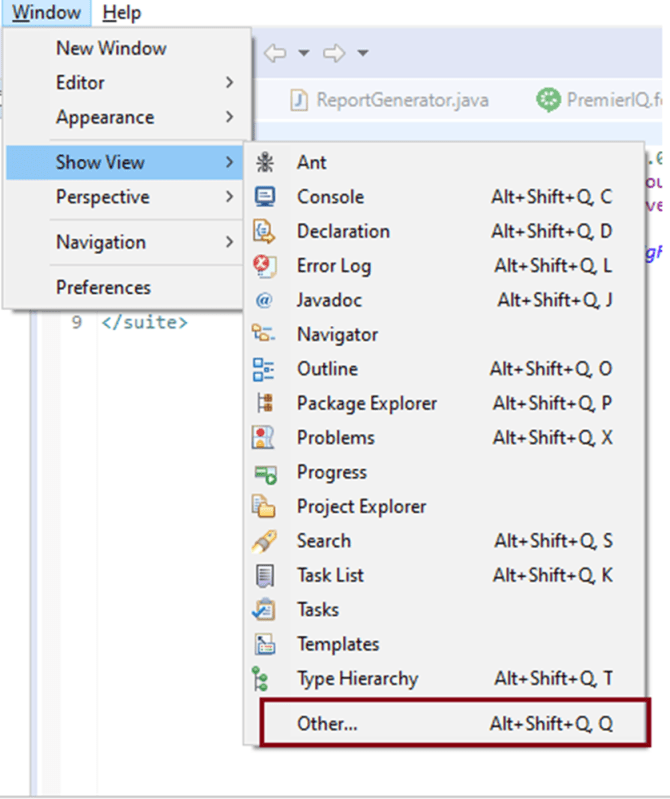Click the back navigation arrow
The image size is (670, 799).
click(274, 52)
